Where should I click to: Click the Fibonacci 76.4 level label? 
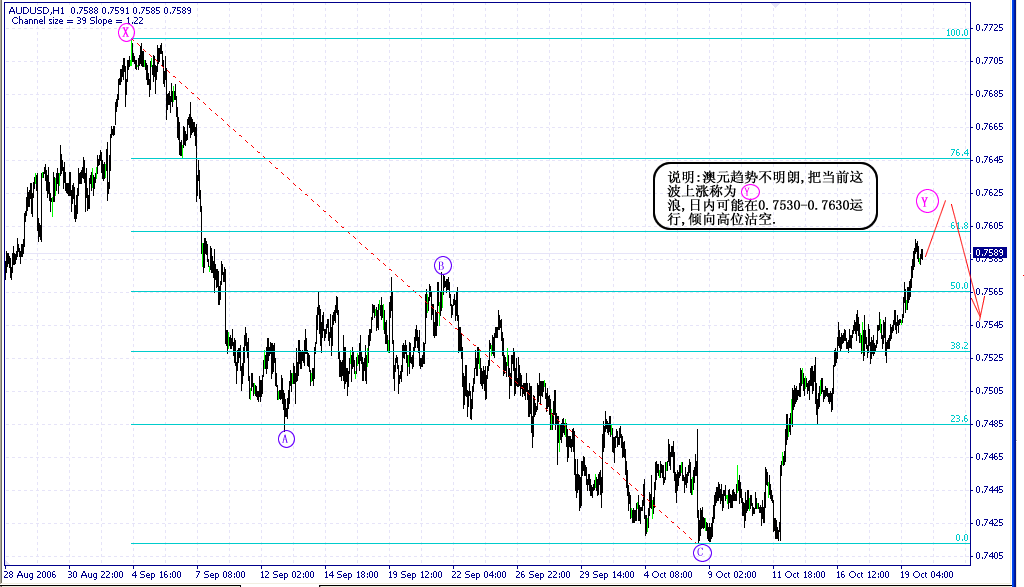pos(959,153)
